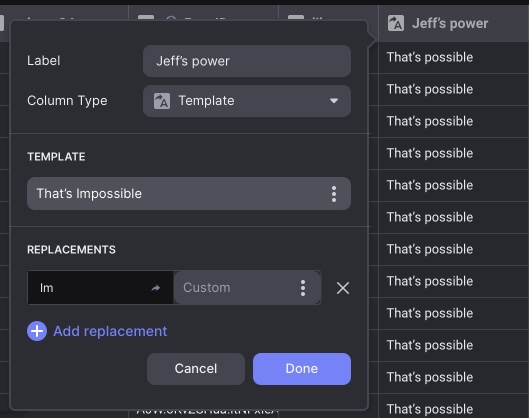Click the Im replacement input box
The width and height of the screenshot is (529, 418).
101,288
